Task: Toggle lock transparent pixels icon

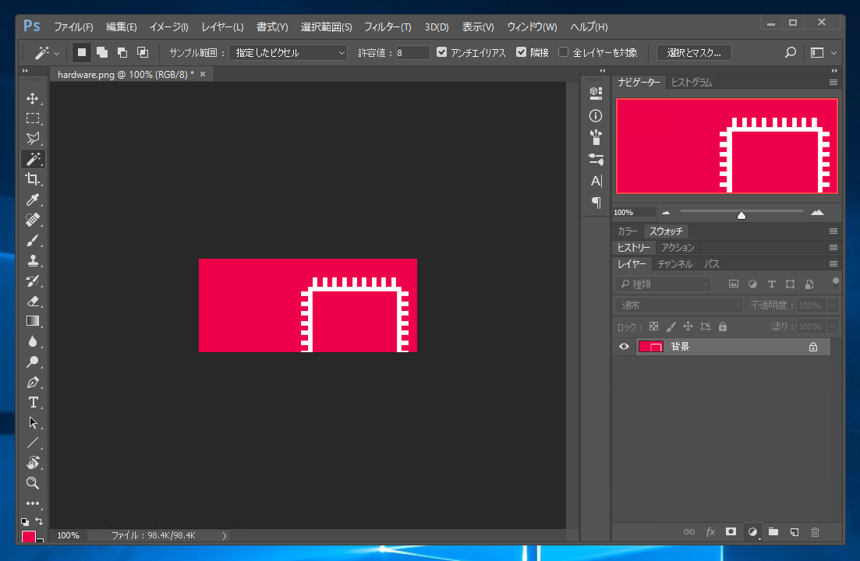Action: coord(653,326)
